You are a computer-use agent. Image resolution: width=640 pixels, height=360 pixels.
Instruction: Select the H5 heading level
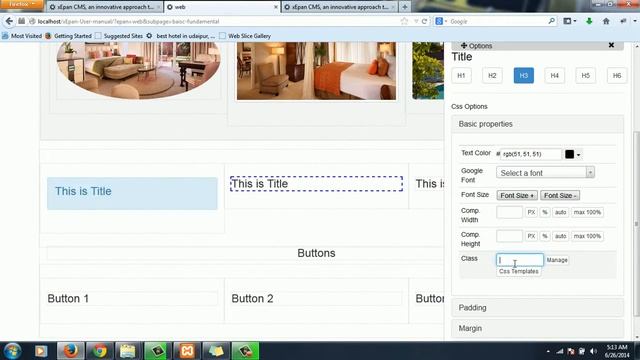pyautogui.click(x=585, y=76)
